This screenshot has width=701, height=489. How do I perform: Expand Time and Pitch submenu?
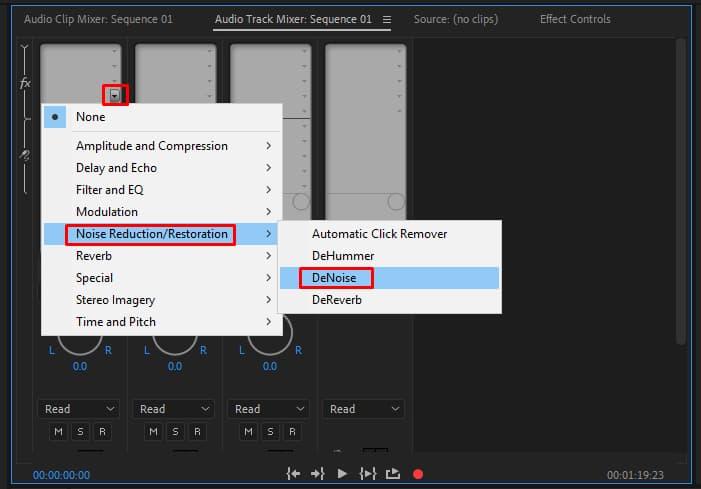pyautogui.click(x=162, y=322)
